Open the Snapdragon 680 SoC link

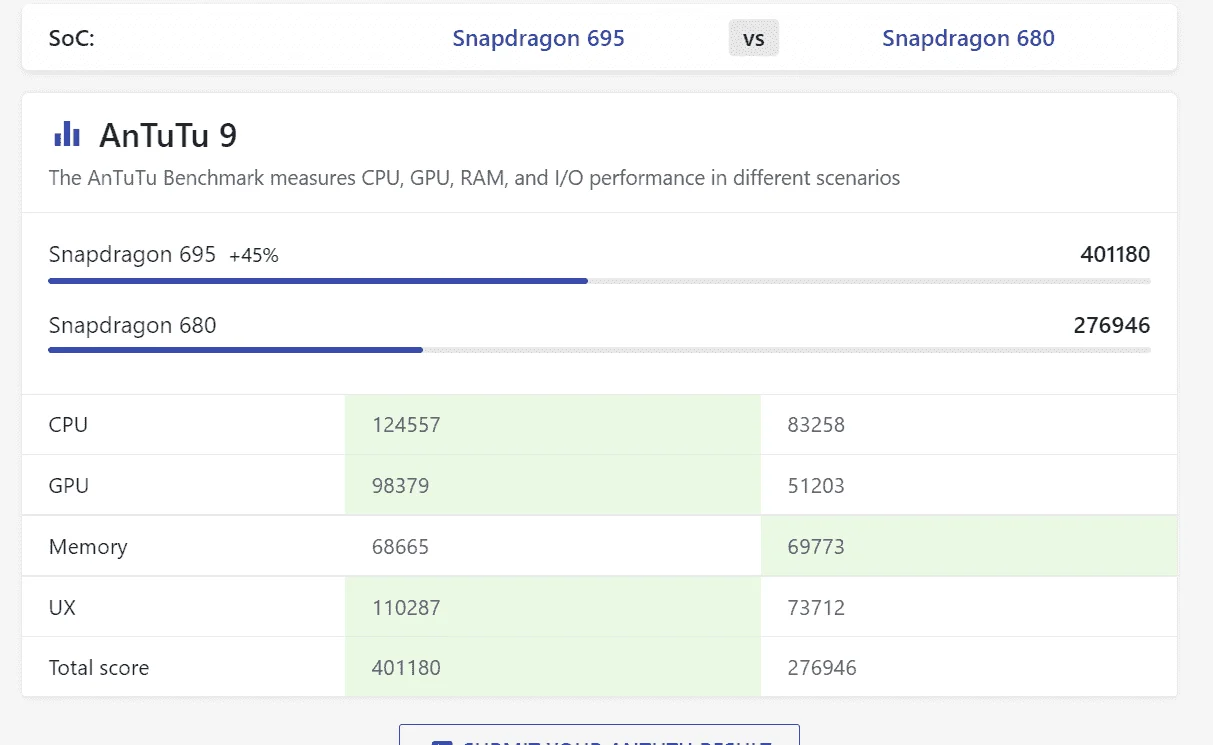(968, 38)
